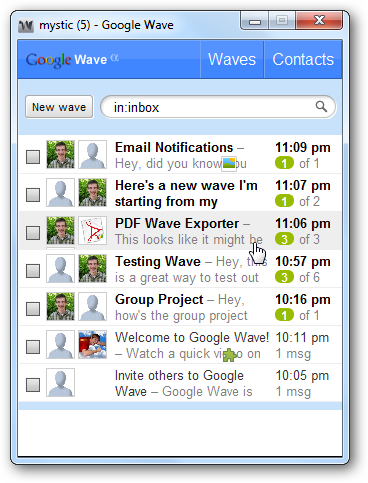Click the Welcome to Google Wave cartoon avatar
Image resolution: width=368 pixels, height=483 pixels.
click(x=93, y=344)
